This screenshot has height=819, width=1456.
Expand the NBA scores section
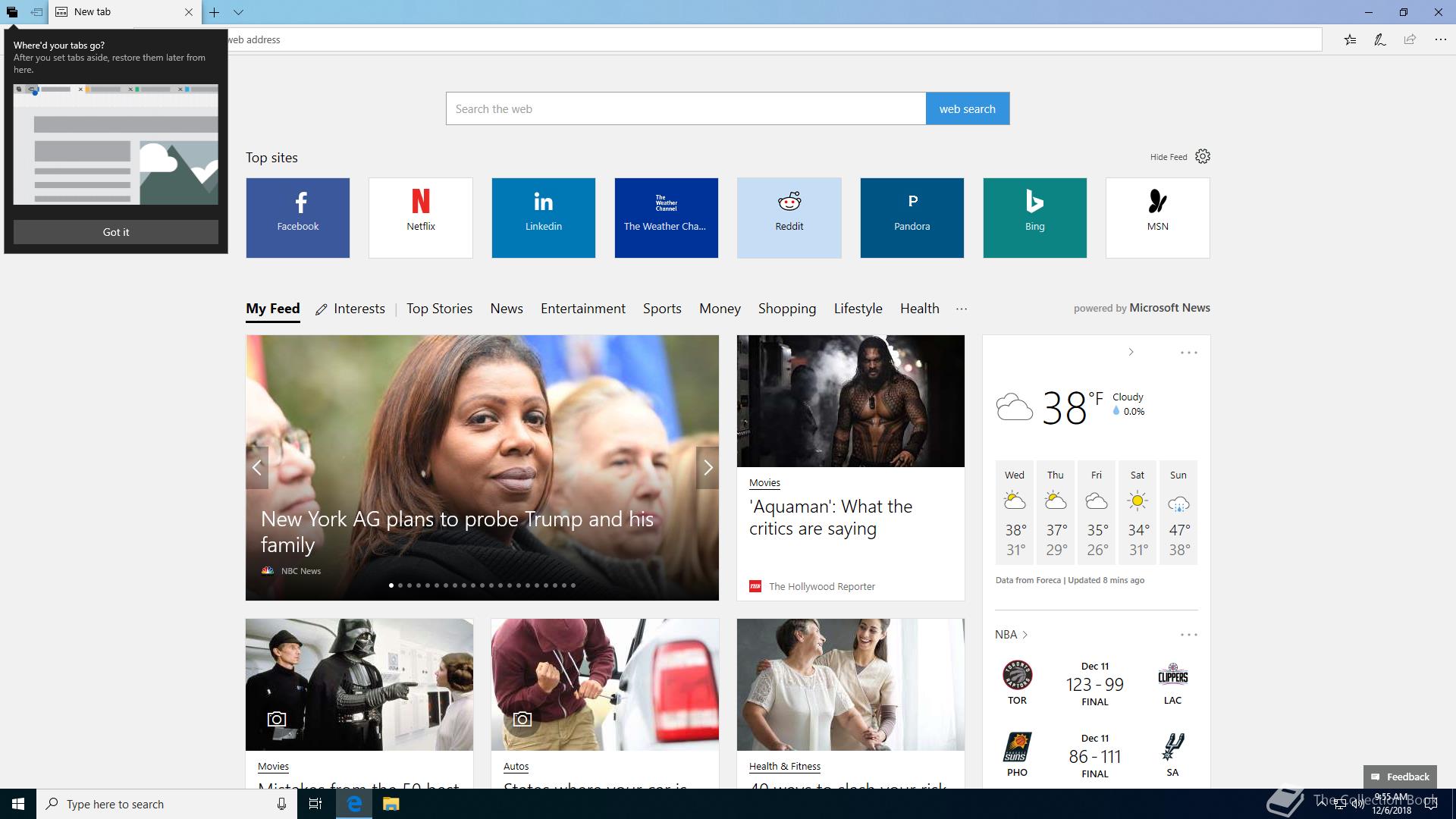pyautogui.click(x=1012, y=635)
